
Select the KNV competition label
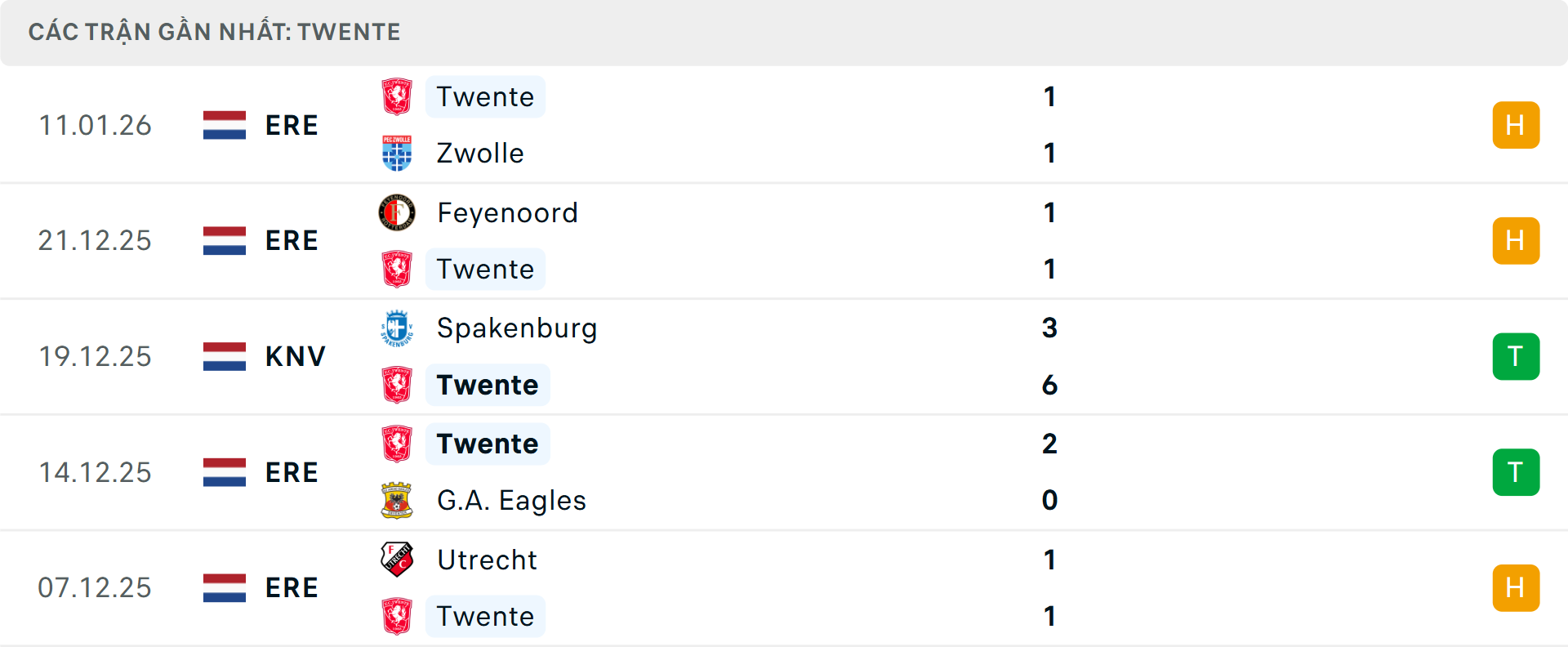[x=295, y=356]
